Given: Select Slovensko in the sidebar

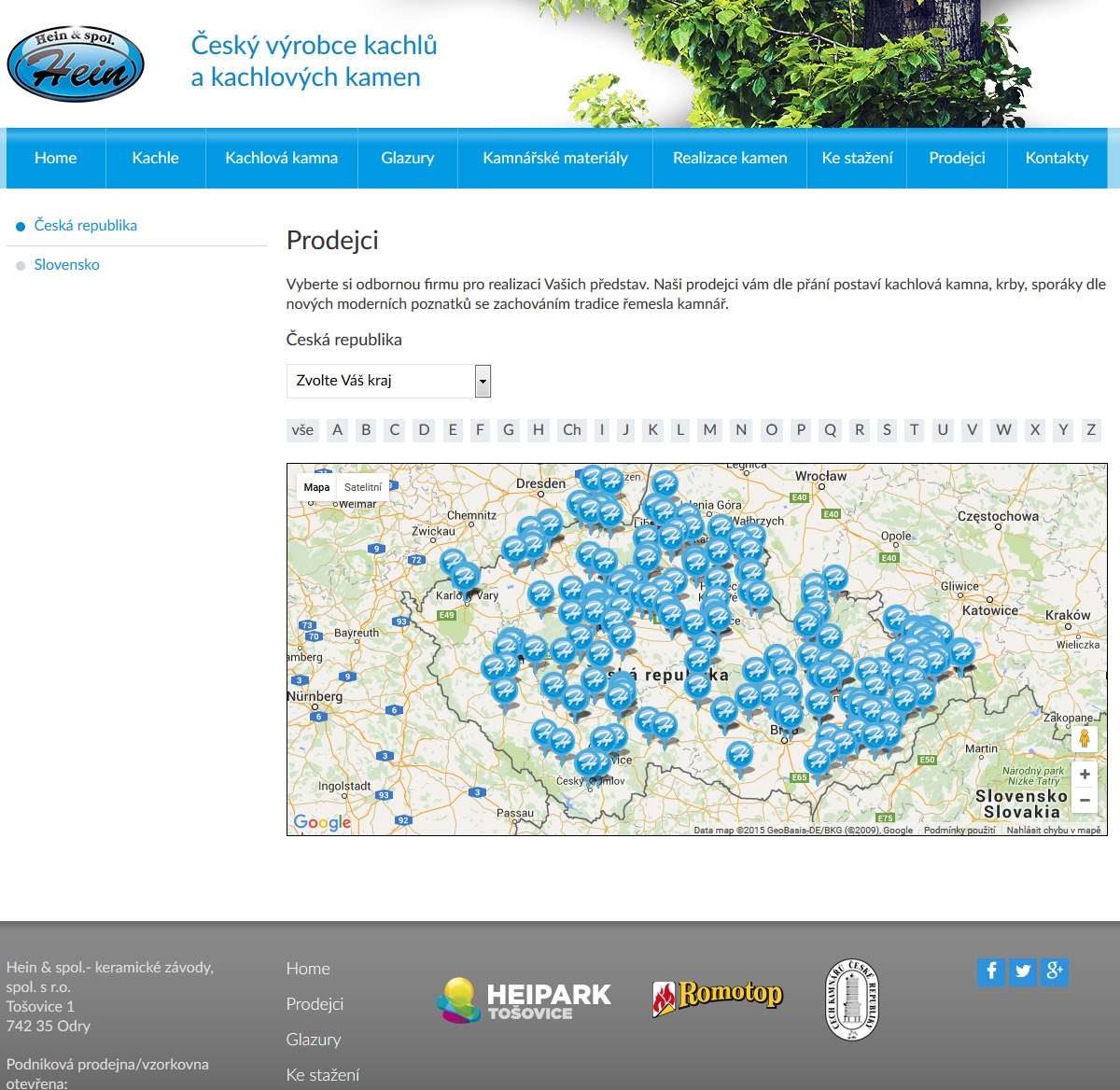Looking at the screenshot, I should 66,265.
